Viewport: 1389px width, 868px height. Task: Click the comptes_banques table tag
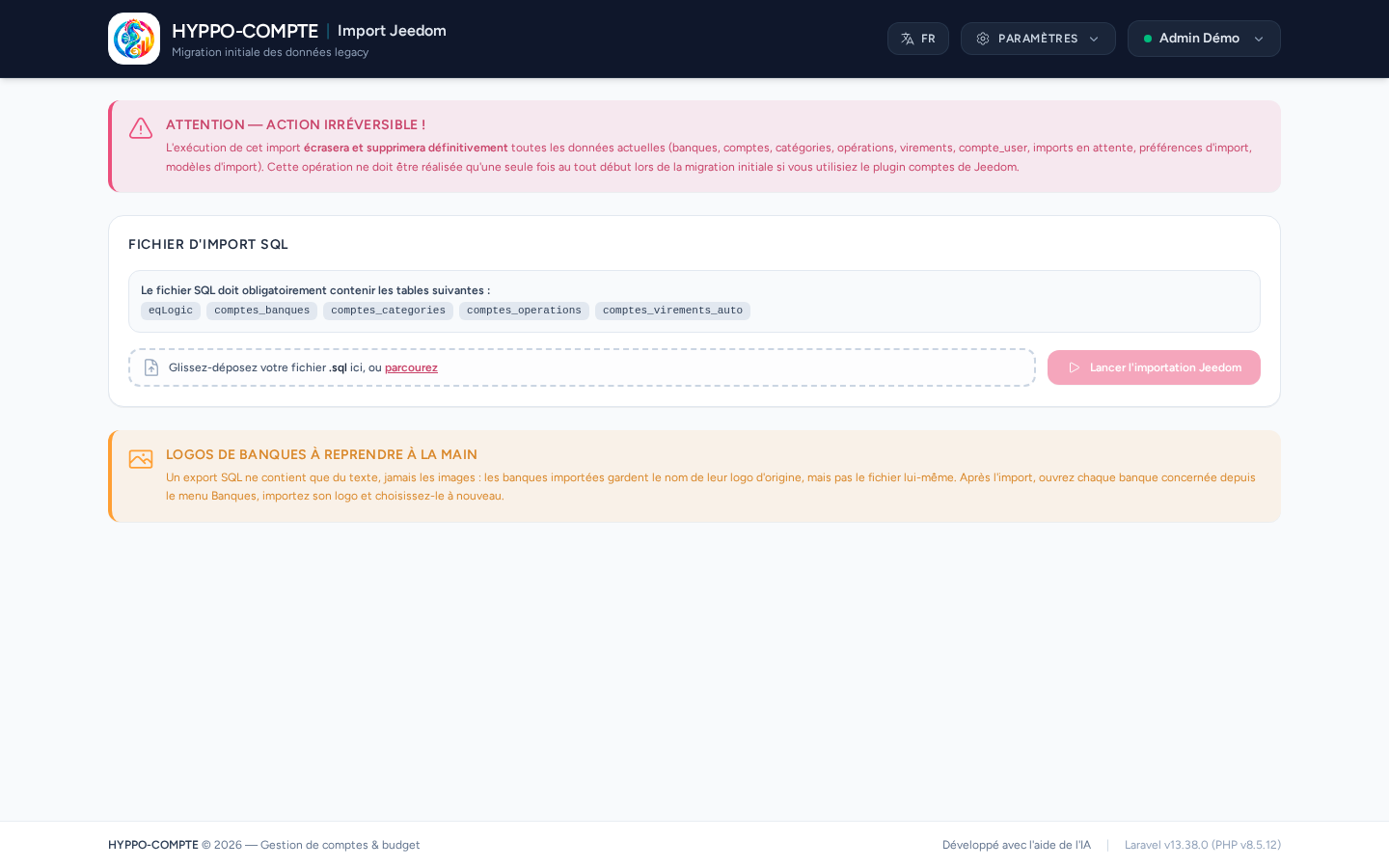coord(261,311)
